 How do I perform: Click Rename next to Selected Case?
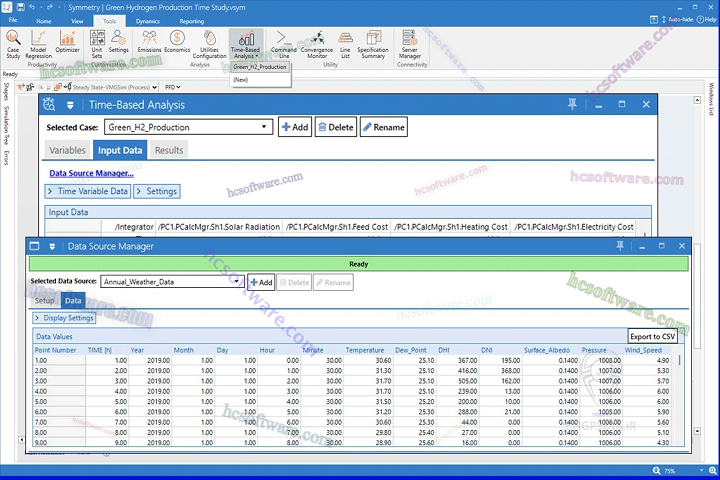(384, 127)
